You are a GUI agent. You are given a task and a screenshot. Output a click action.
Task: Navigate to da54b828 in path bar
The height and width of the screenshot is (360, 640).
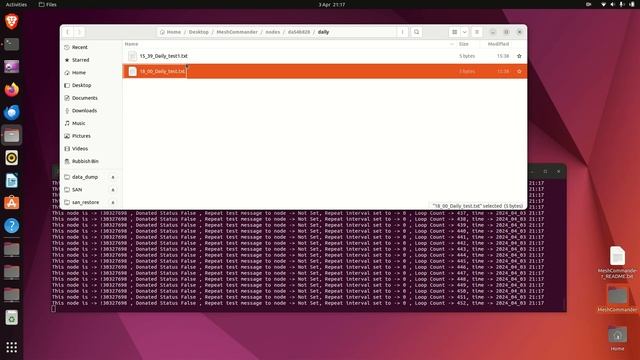coord(299,32)
